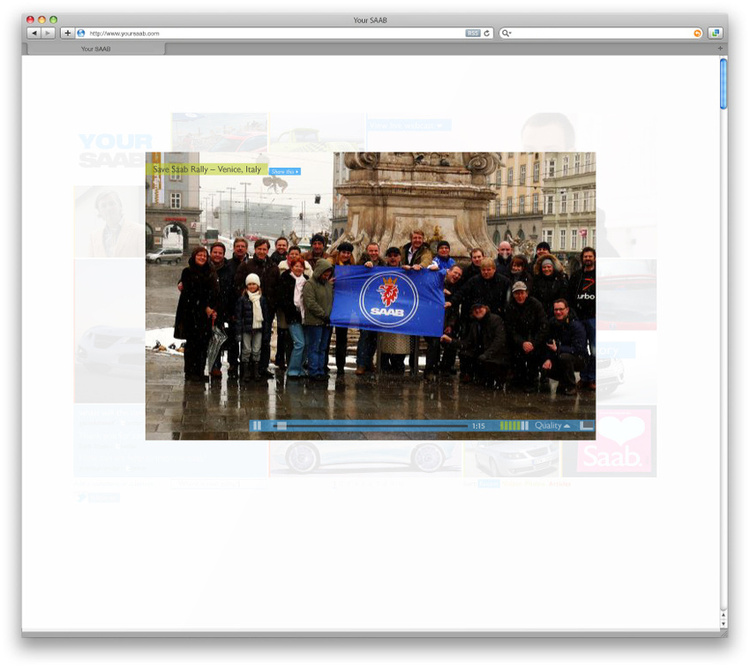
Task: Reload the page with refresh icon
Action: pos(486,33)
